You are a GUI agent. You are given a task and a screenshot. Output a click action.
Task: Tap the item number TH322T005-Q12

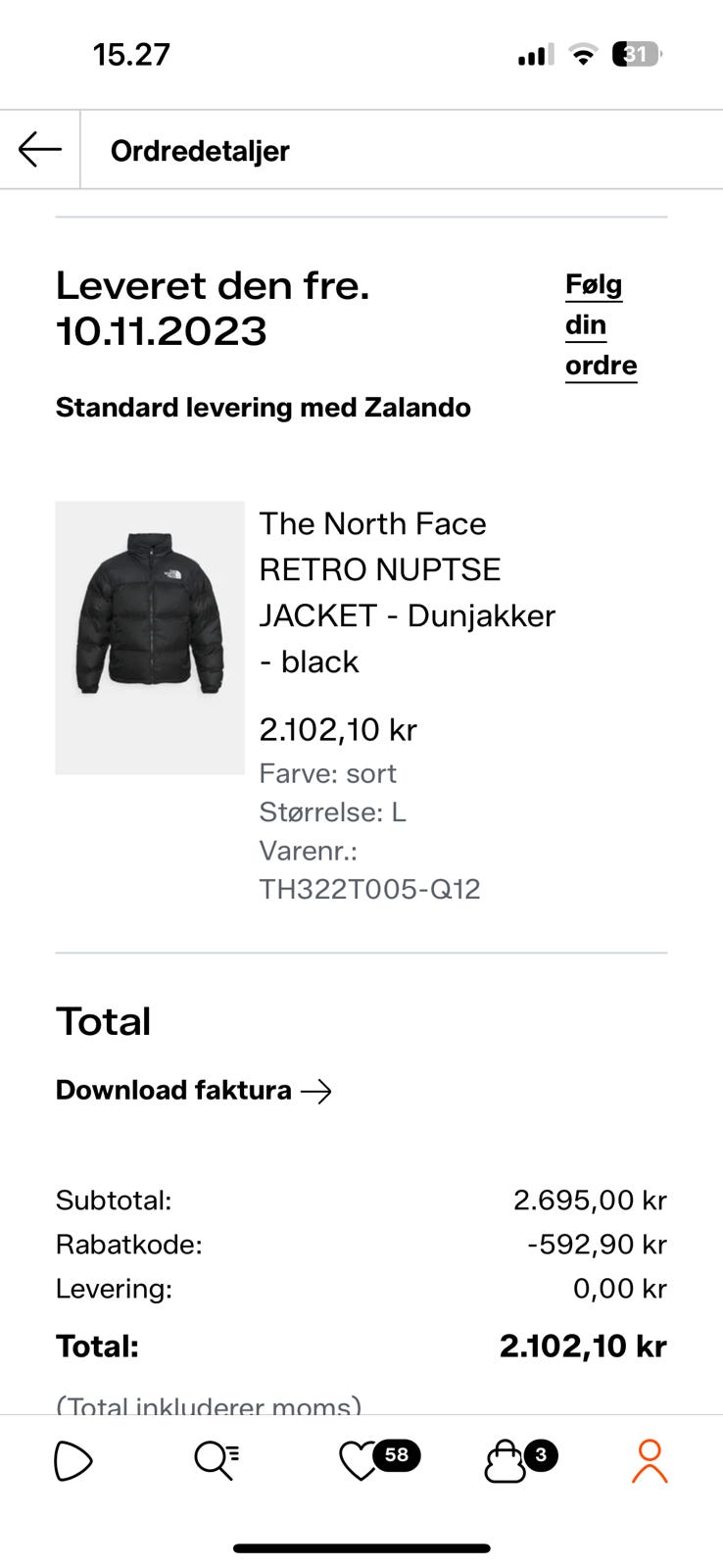pos(369,889)
